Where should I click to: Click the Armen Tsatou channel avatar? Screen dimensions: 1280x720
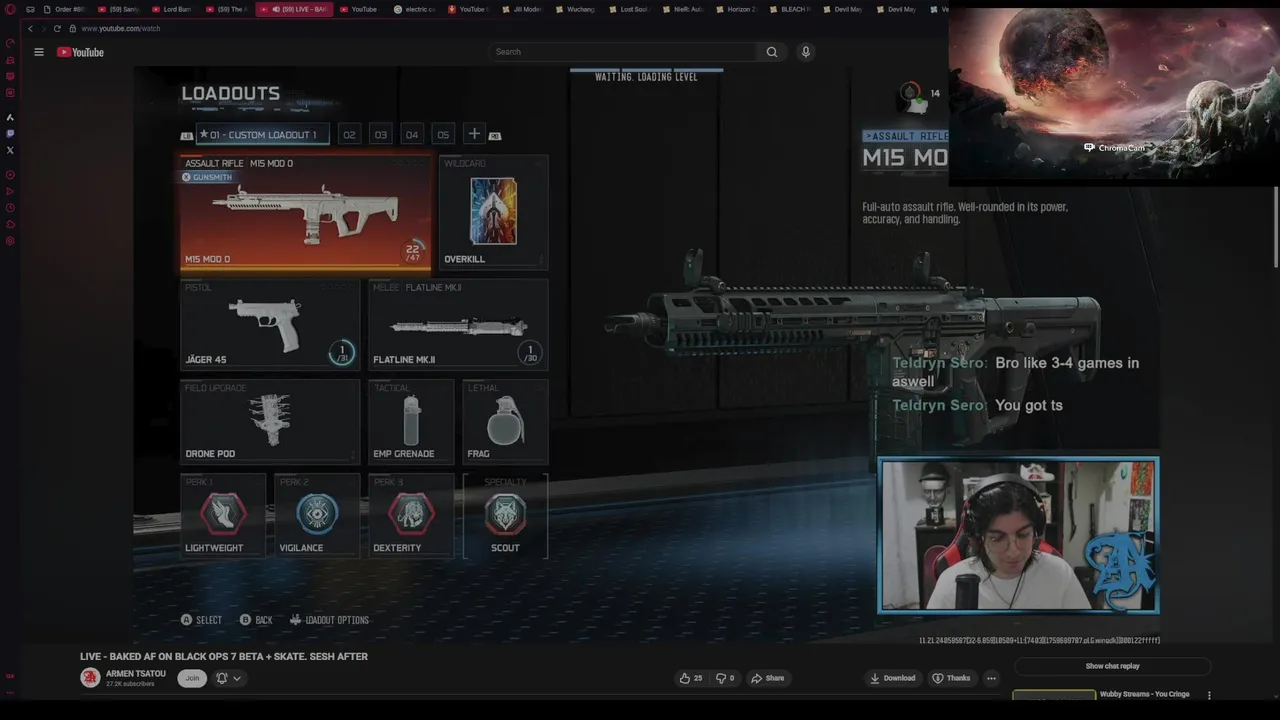click(x=90, y=678)
